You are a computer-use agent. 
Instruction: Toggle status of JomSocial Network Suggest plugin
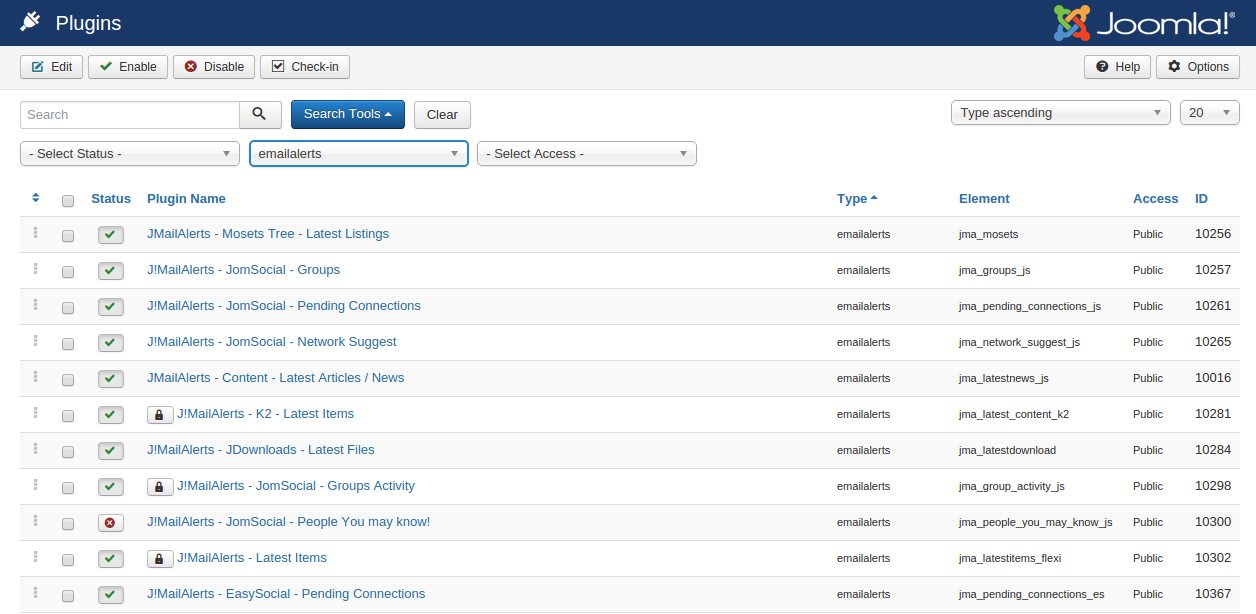[111, 343]
